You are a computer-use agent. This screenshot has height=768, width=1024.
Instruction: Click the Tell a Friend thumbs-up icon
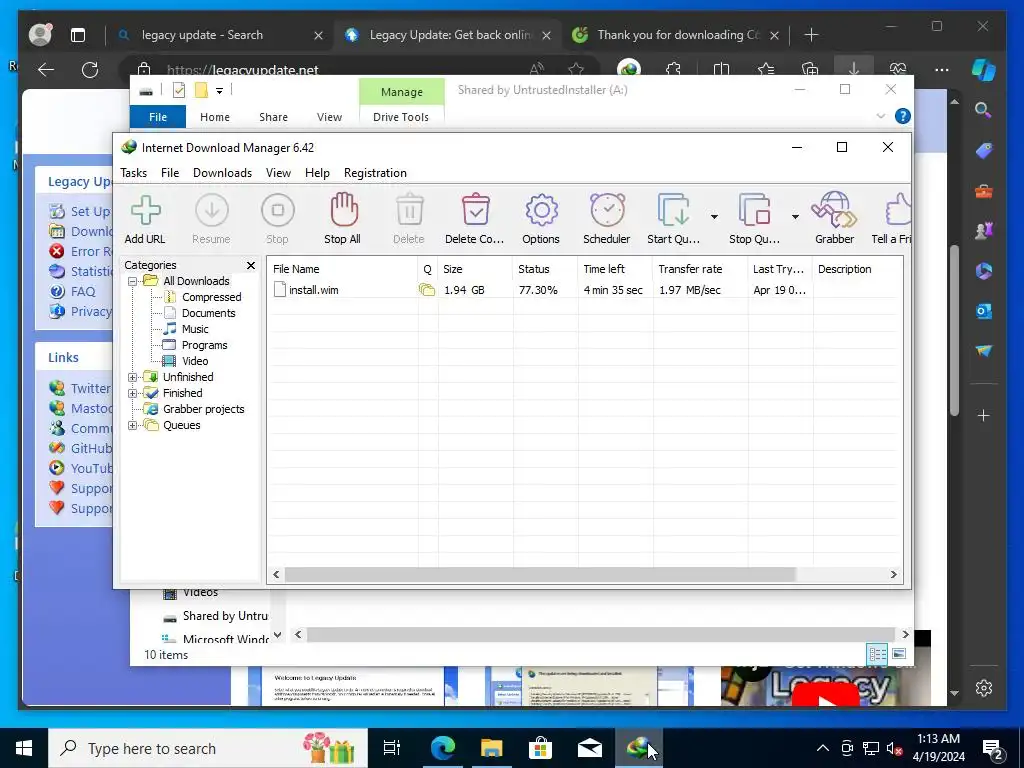898,210
